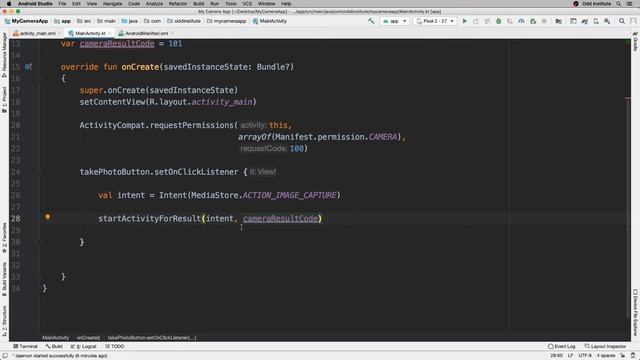Collapse the onCreate function fold marker on line 16
The height and width of the screenshot is (360, 640).
pos(40,78)
